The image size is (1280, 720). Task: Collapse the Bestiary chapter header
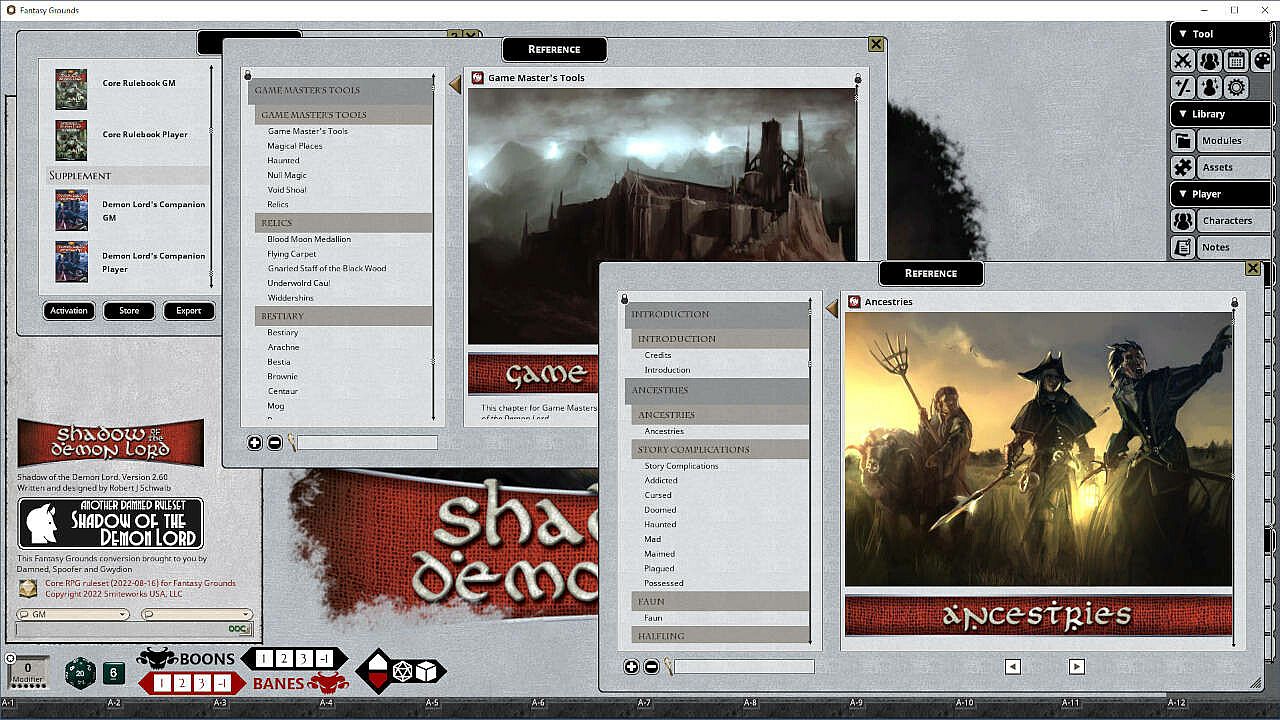coord(344,316)
